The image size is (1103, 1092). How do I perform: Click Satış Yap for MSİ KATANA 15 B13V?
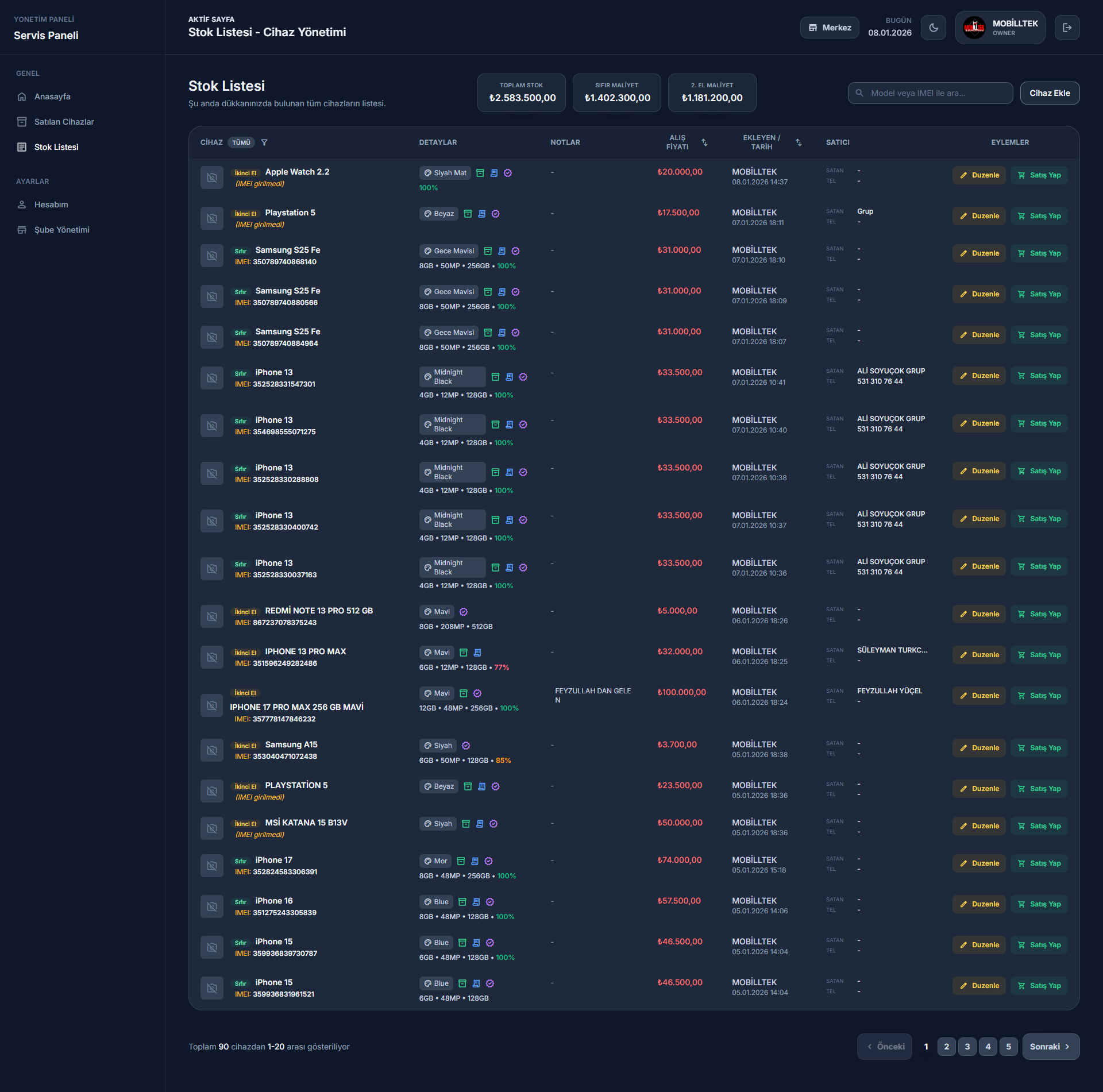click(x=1039, y=826)
